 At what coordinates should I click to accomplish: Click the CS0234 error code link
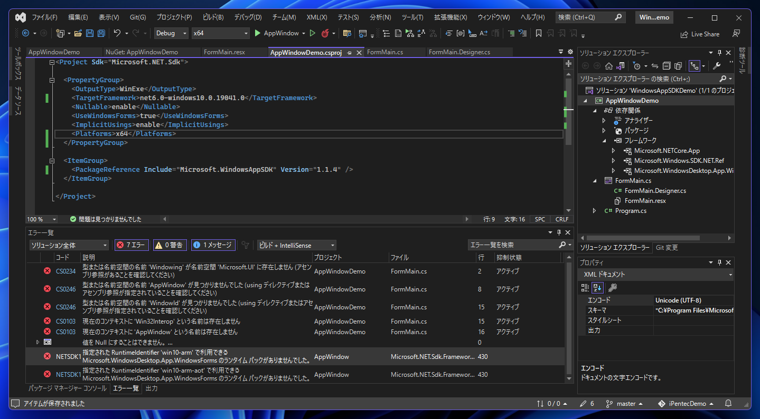coord(65,272)
